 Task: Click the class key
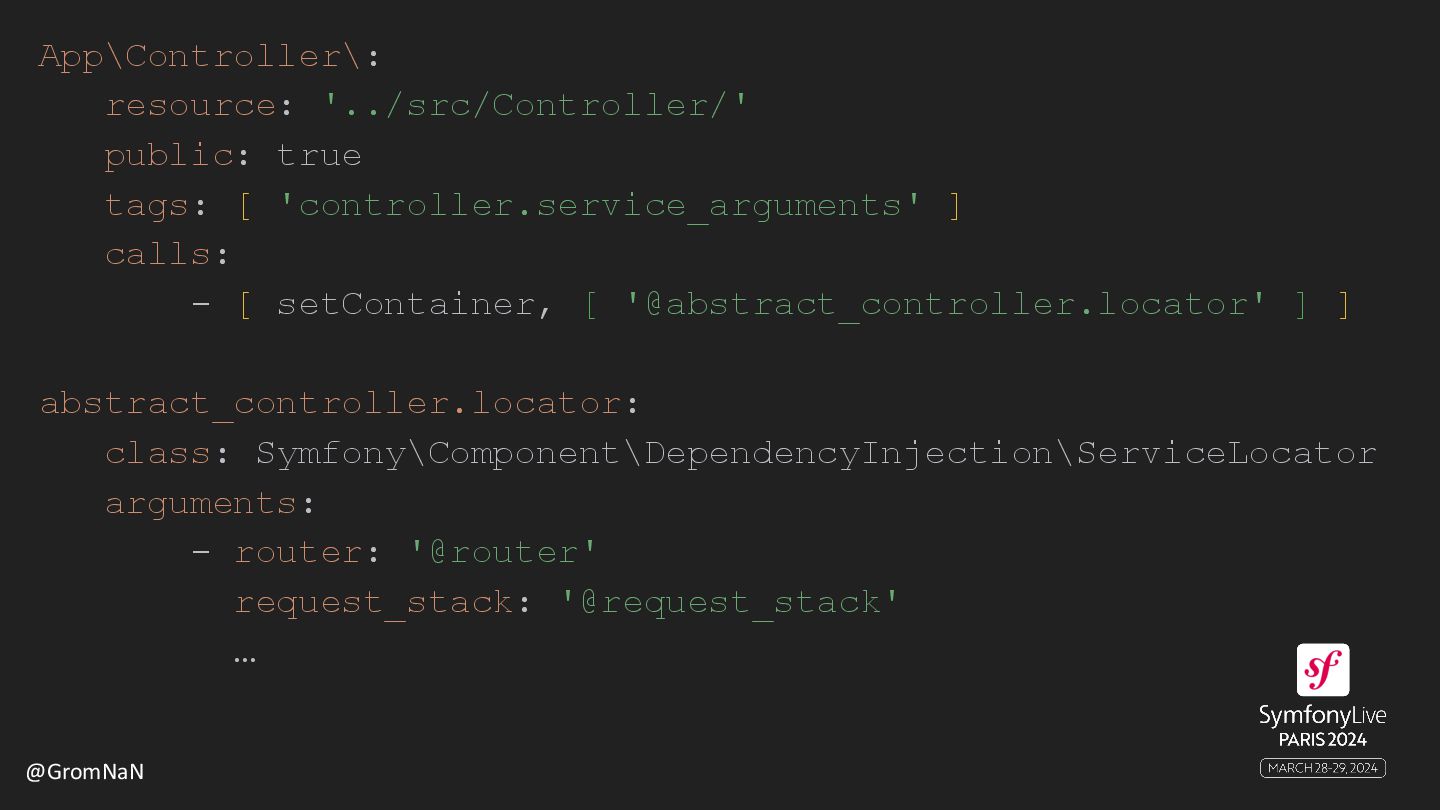(158, 453)
